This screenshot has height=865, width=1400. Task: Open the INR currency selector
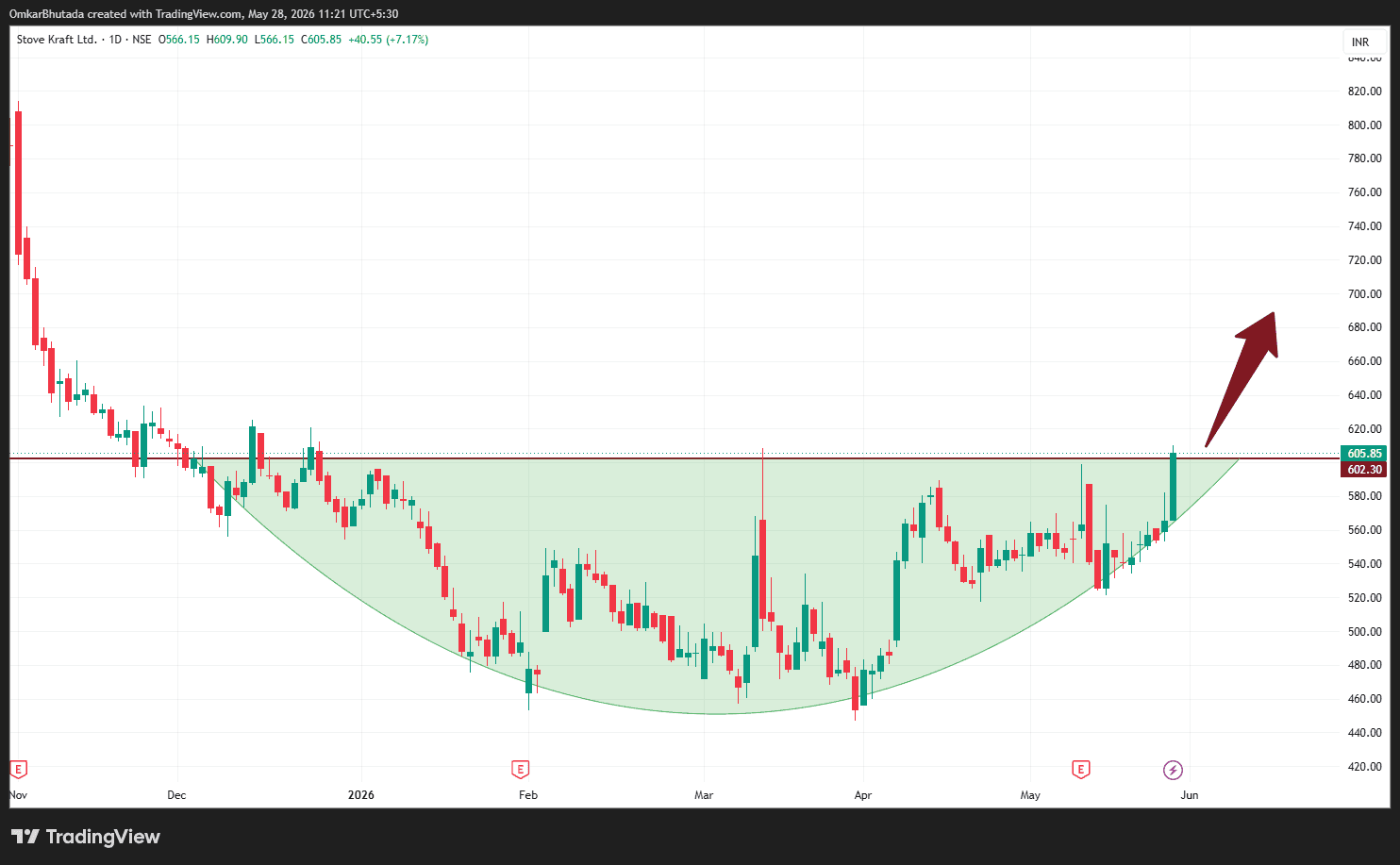[x=1360, y=42]
